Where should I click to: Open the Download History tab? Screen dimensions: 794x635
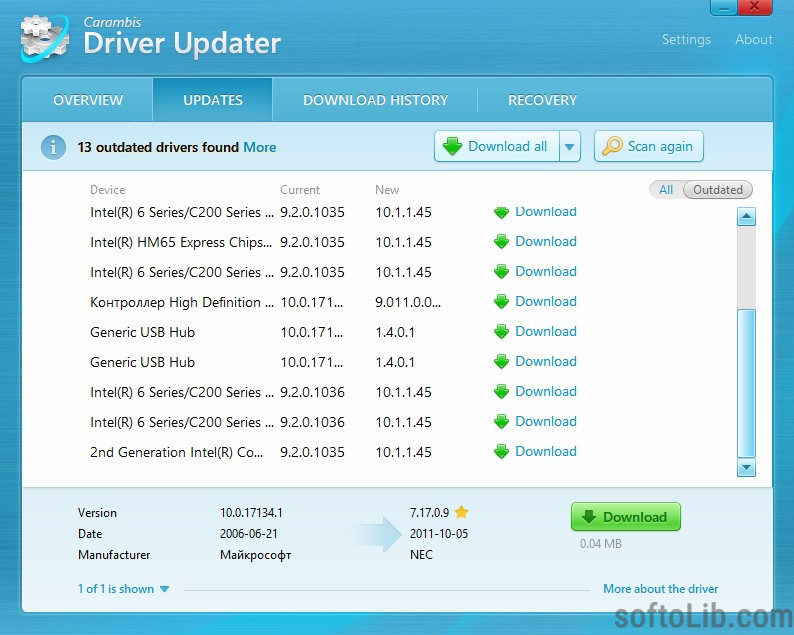pos(375,100)
